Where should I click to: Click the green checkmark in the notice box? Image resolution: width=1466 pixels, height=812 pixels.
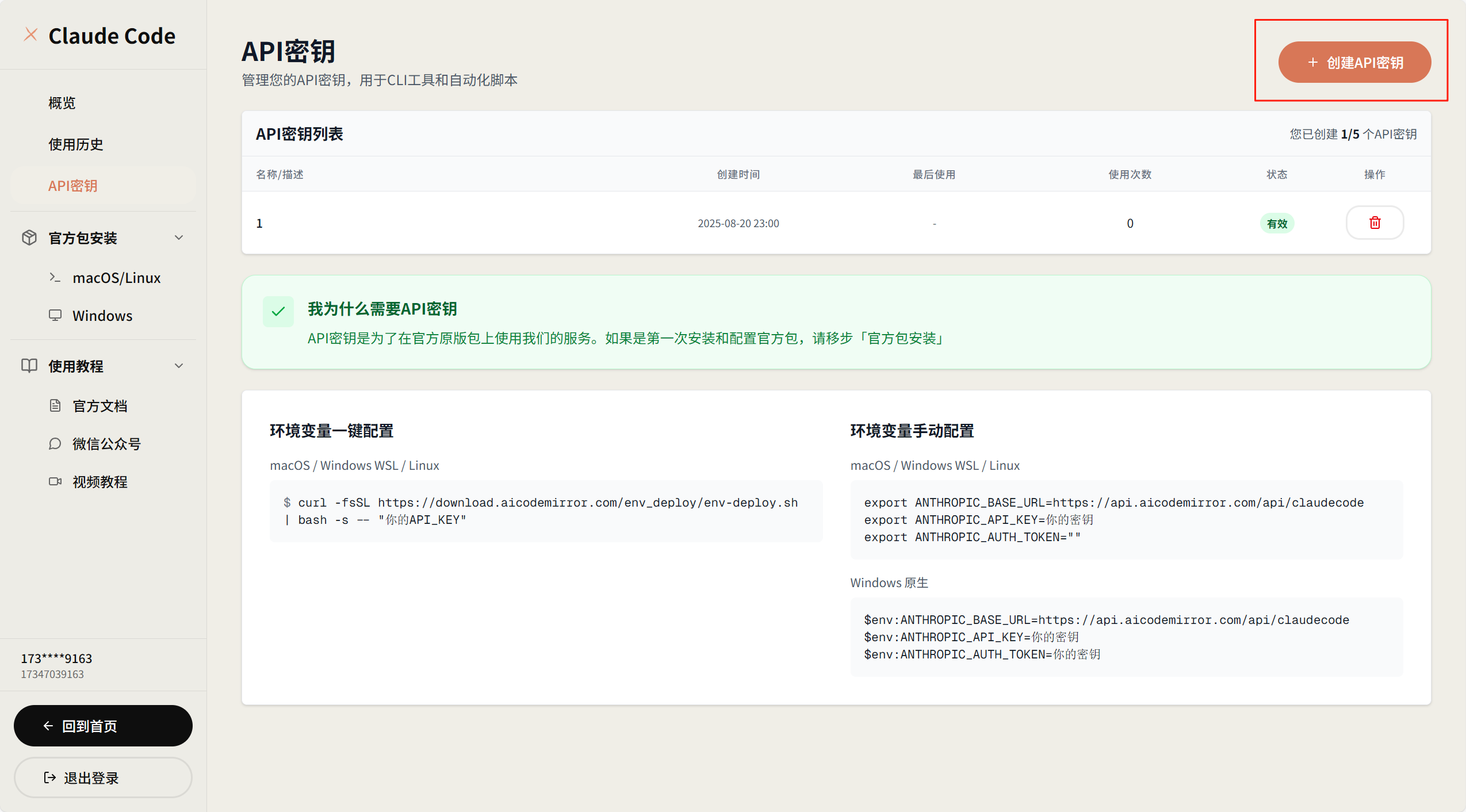click(x=278, y=311)
